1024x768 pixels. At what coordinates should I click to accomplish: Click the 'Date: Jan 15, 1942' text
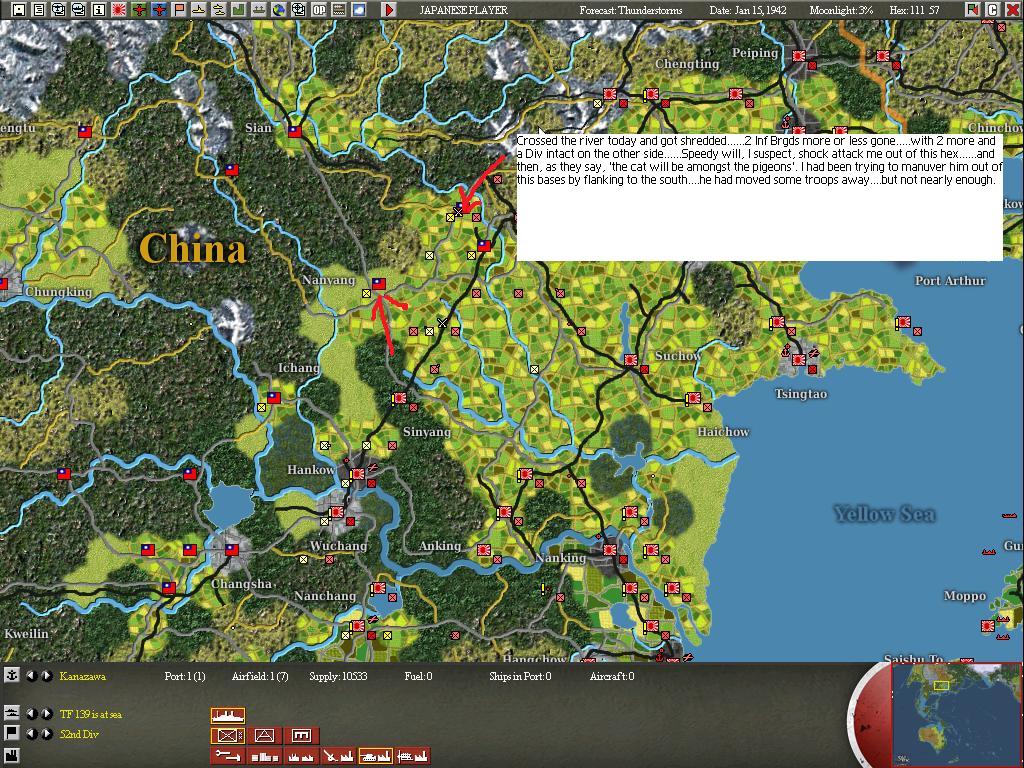748,10
